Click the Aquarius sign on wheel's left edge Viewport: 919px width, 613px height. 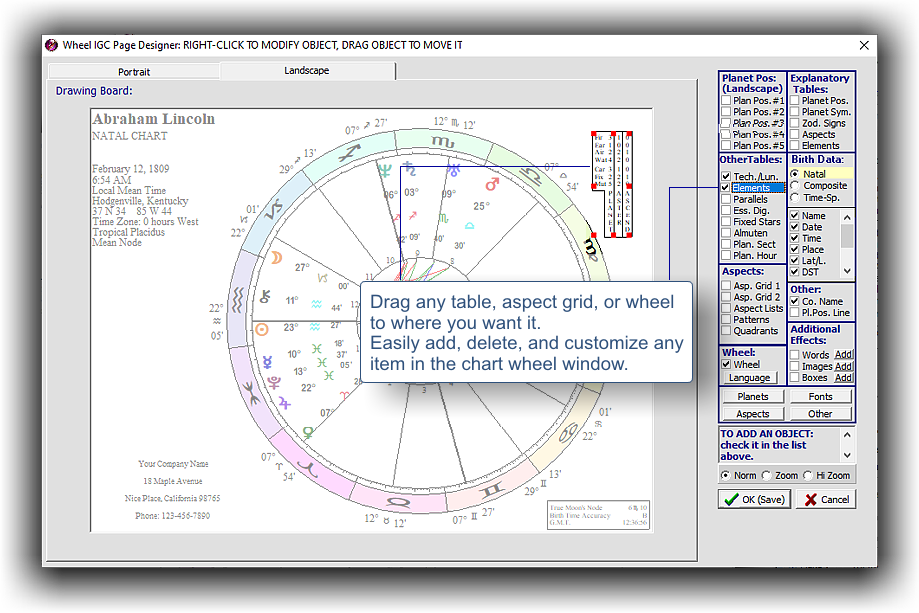coord(238,297)
